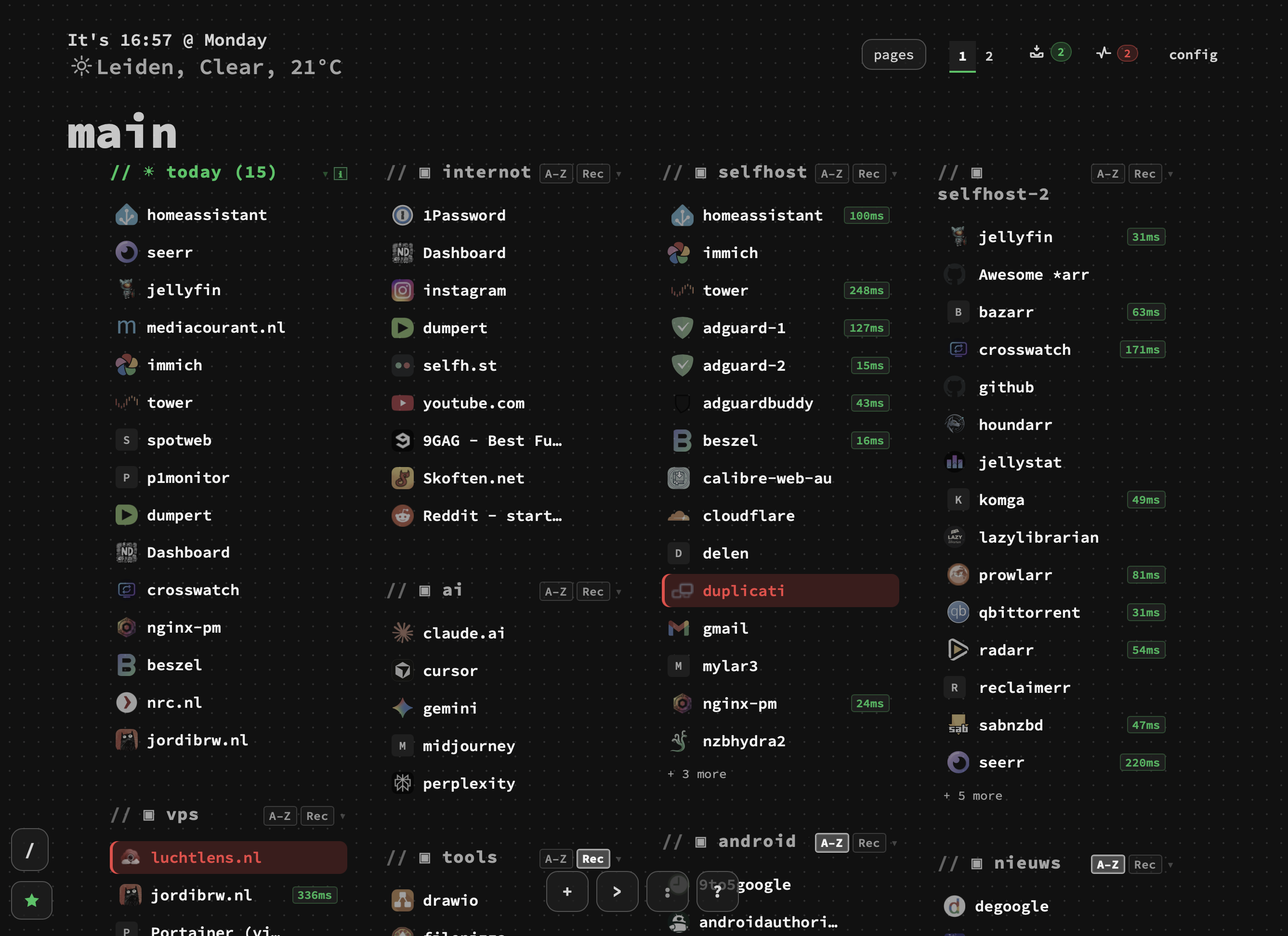The image size is (1288, 936).
Task: Click the today section info icon
Action: (340, 174)
